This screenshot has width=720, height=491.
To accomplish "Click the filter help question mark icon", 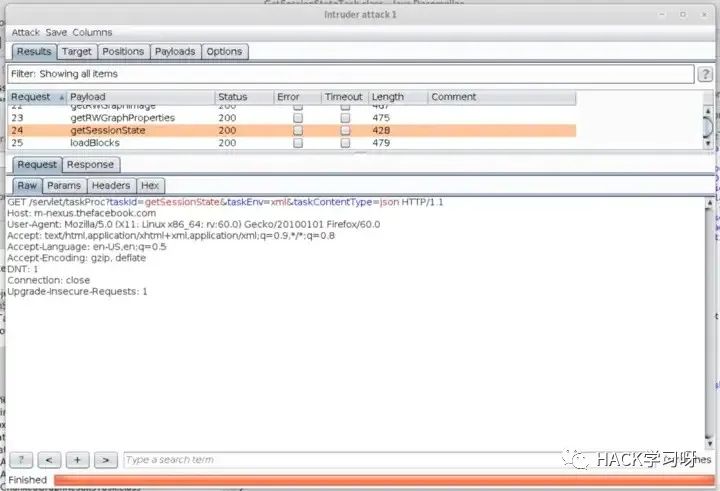I will click(707, 74).
